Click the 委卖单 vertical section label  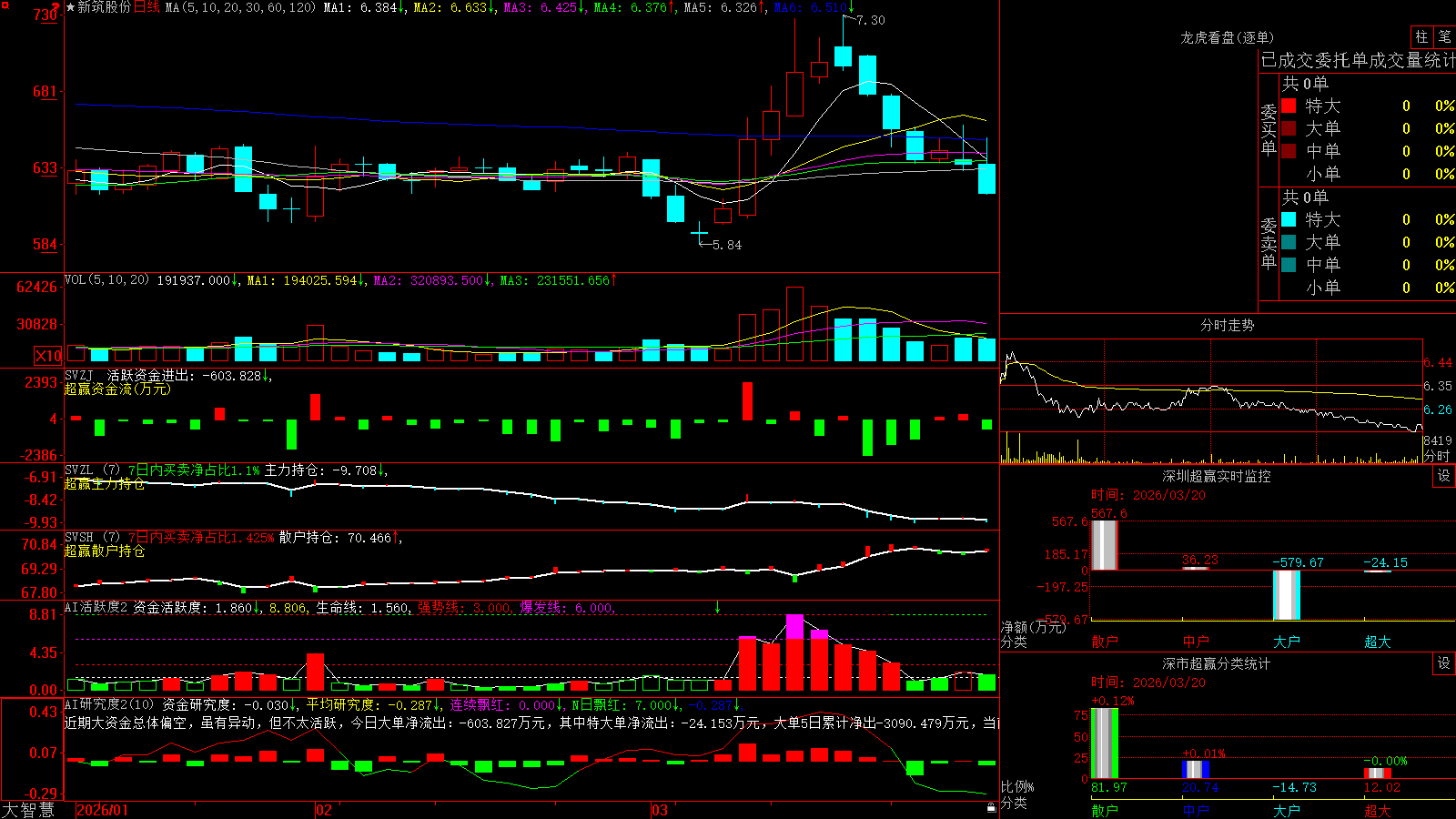pyautogui.click(x=1269, y=243)
